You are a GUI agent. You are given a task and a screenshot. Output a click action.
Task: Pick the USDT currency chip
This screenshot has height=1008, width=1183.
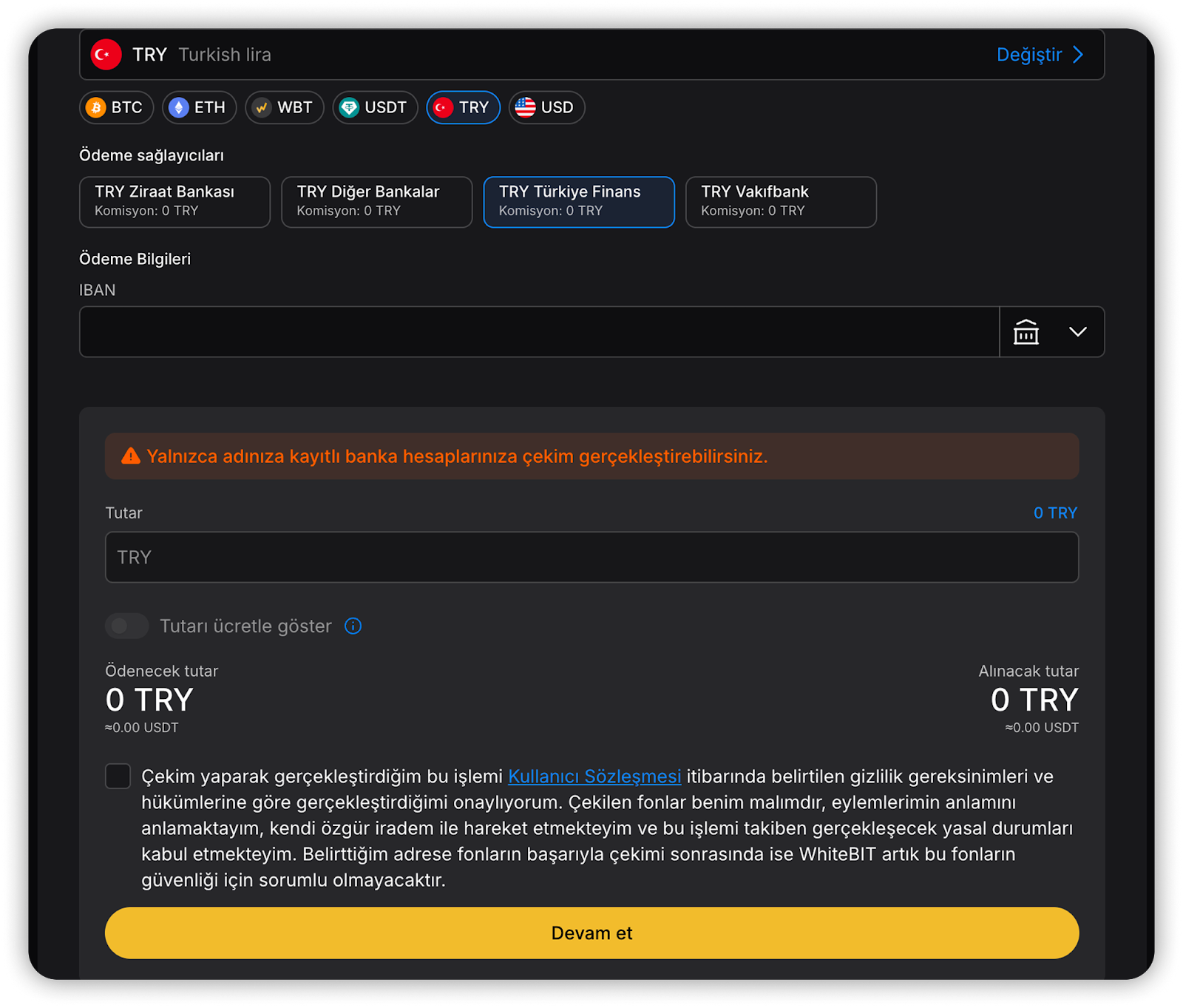coord(375,107)
